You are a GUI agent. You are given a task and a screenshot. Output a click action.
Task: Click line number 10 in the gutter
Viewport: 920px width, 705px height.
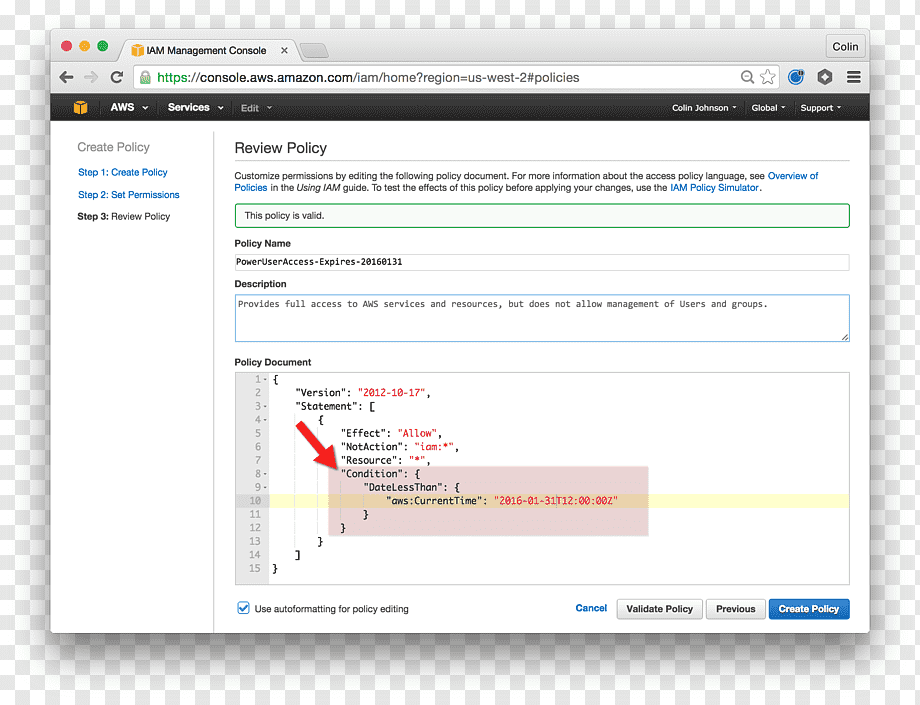255,500
